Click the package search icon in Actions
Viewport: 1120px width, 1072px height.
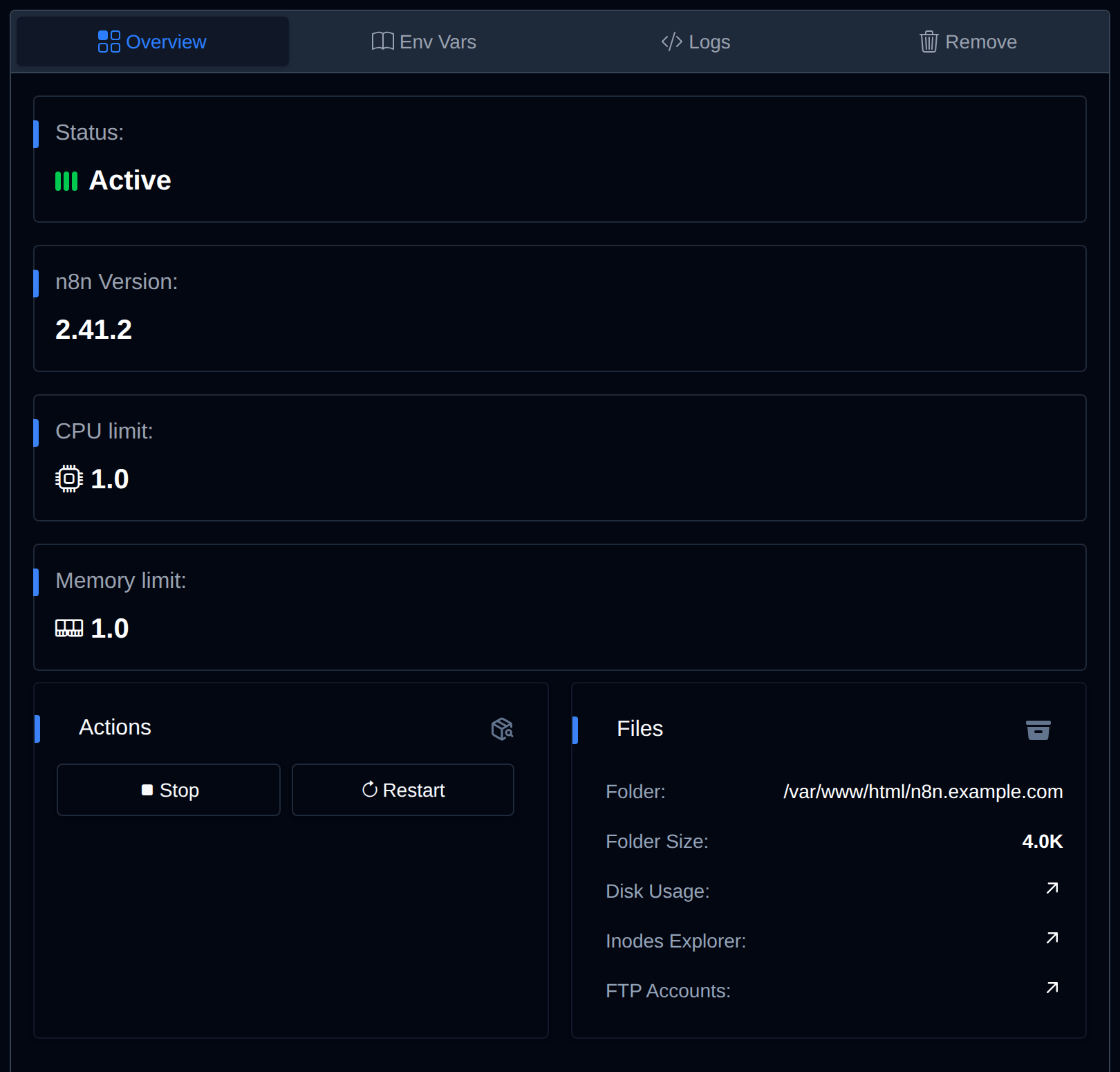[x=502, y=728]
